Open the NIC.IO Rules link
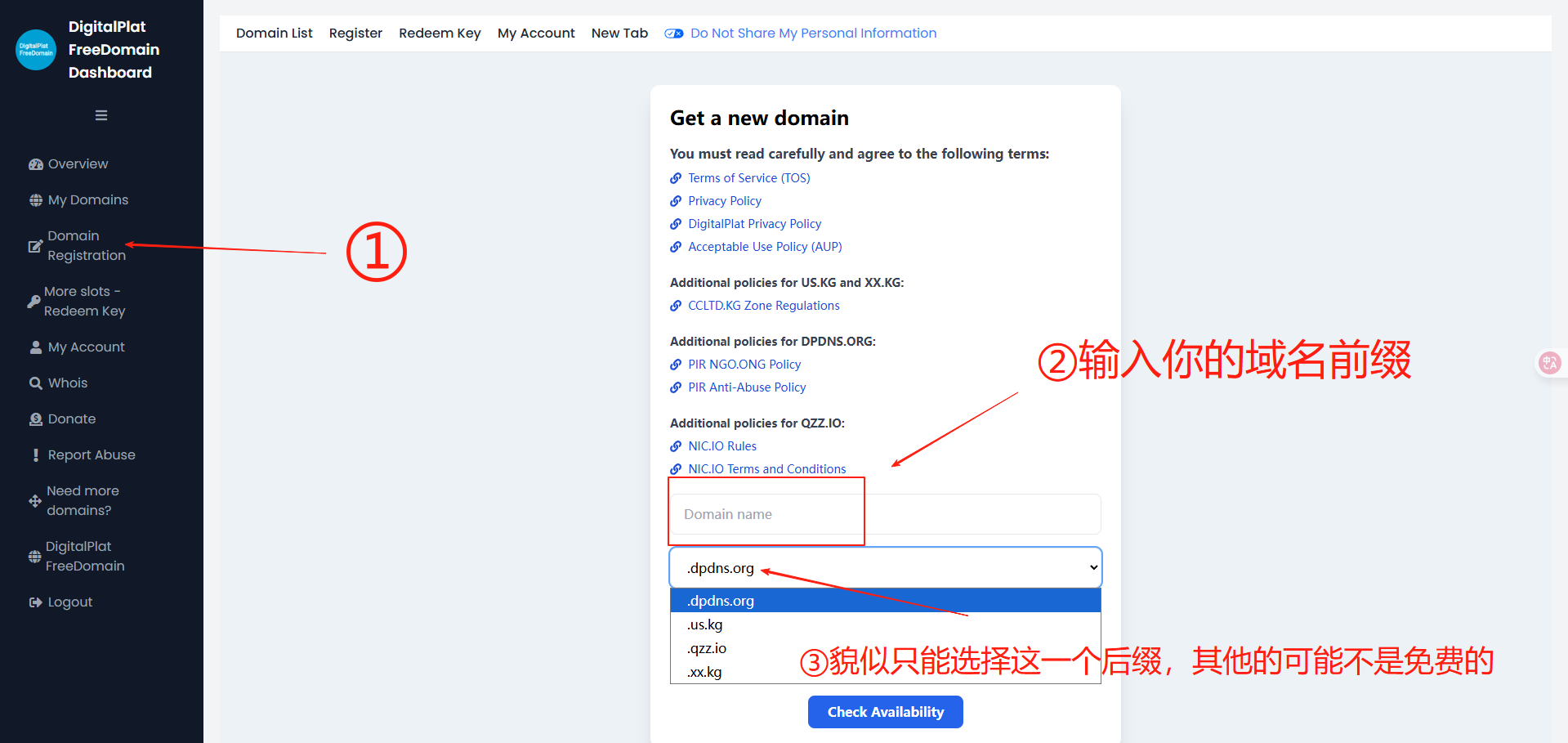 (722, 446)
